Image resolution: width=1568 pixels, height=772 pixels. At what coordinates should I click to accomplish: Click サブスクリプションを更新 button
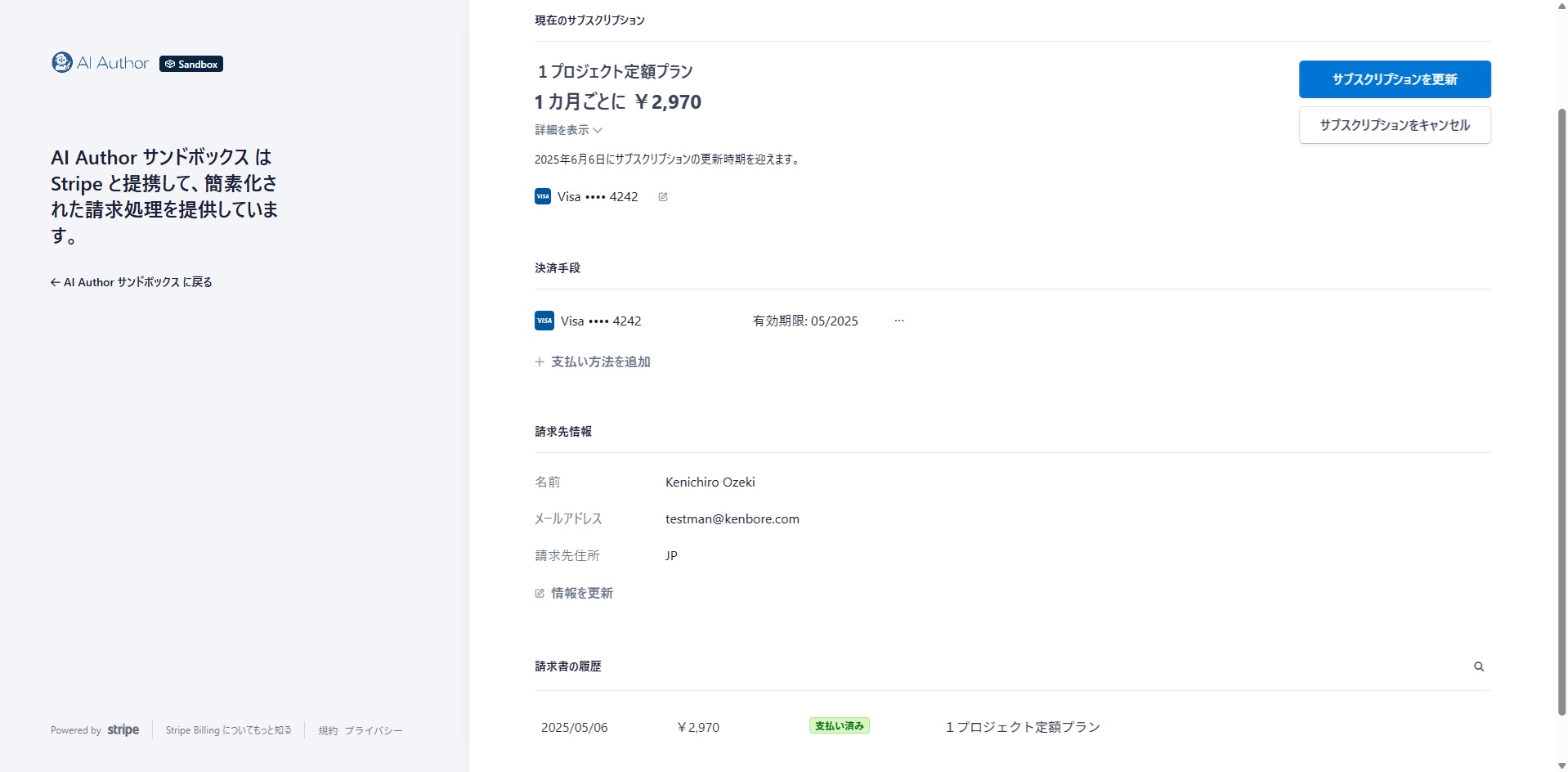1394,79
